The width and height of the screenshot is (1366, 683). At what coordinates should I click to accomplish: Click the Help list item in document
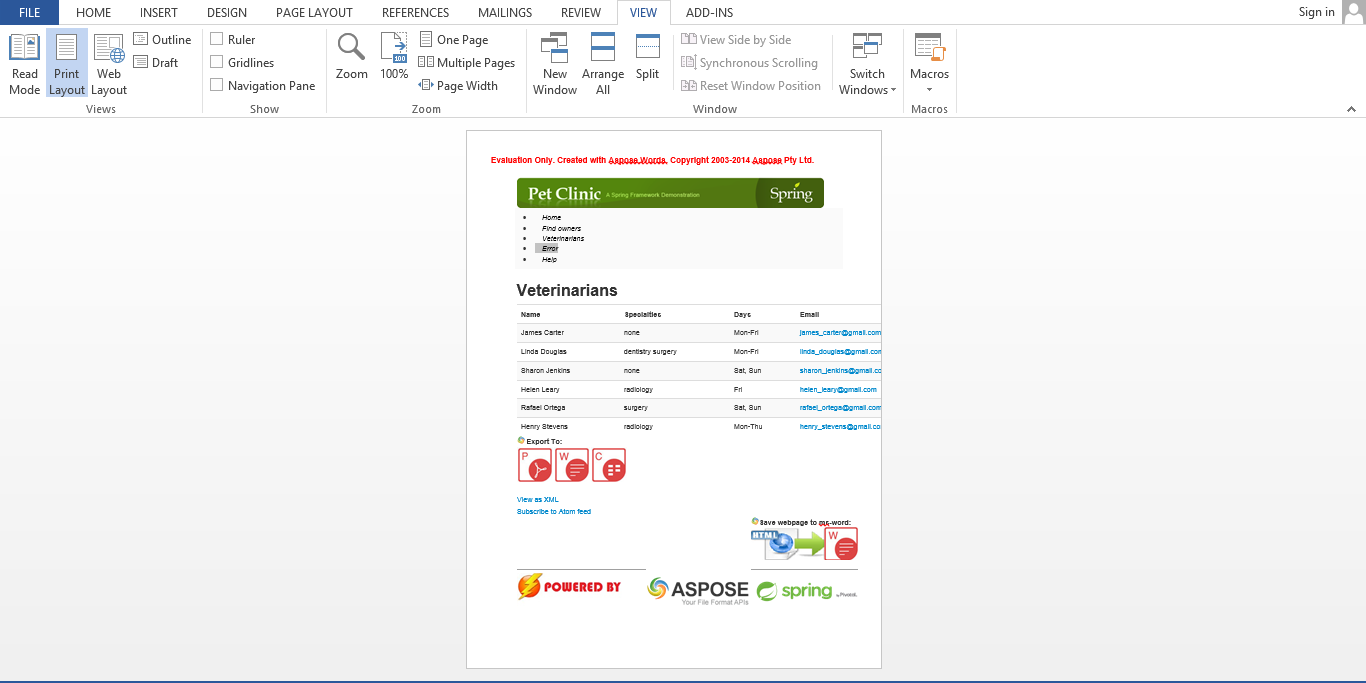[549, 259]
